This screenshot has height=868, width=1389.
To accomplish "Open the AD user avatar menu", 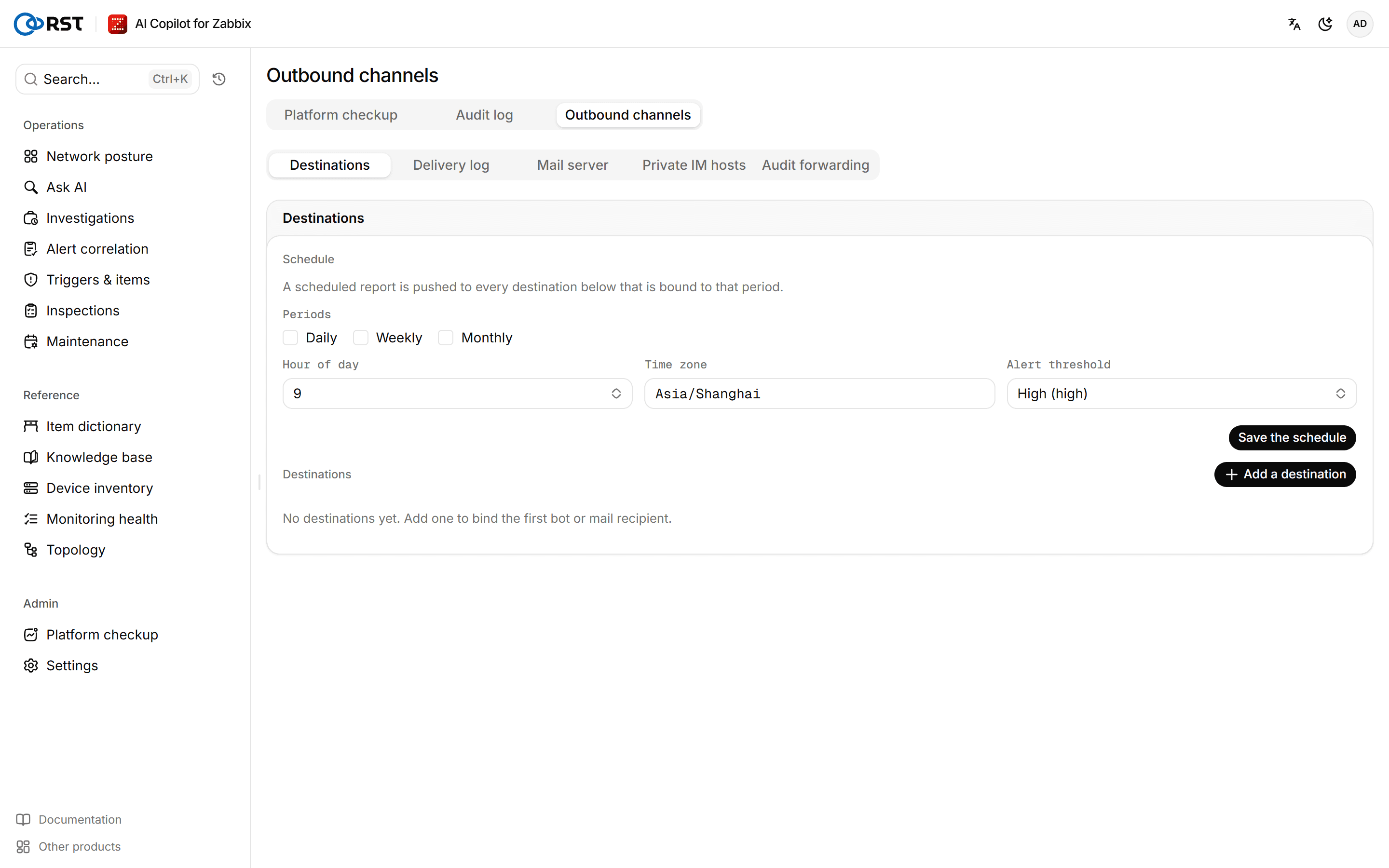I will point(1359,24).
